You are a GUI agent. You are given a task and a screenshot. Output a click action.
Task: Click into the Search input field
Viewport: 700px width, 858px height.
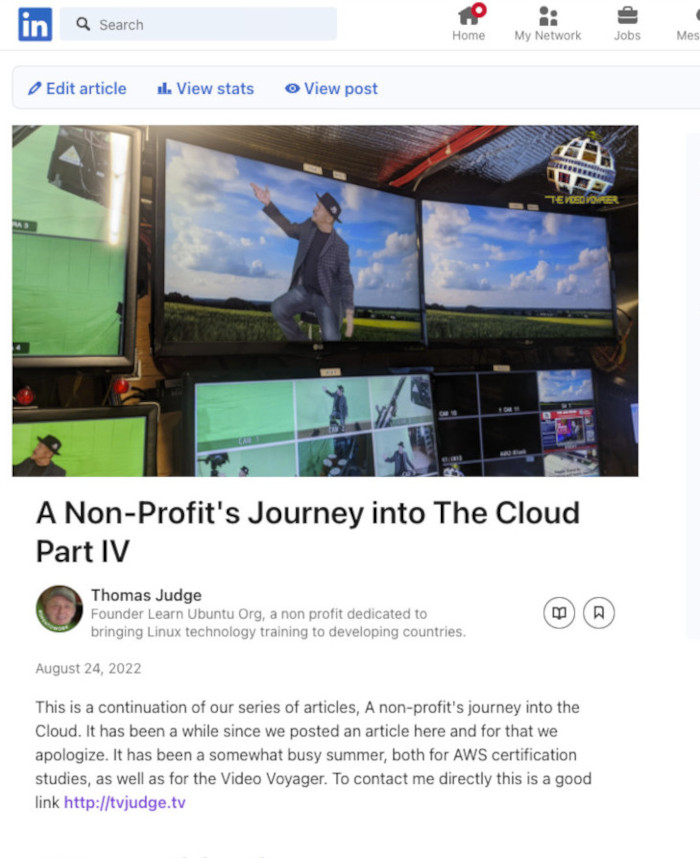(x=198, y=24)
